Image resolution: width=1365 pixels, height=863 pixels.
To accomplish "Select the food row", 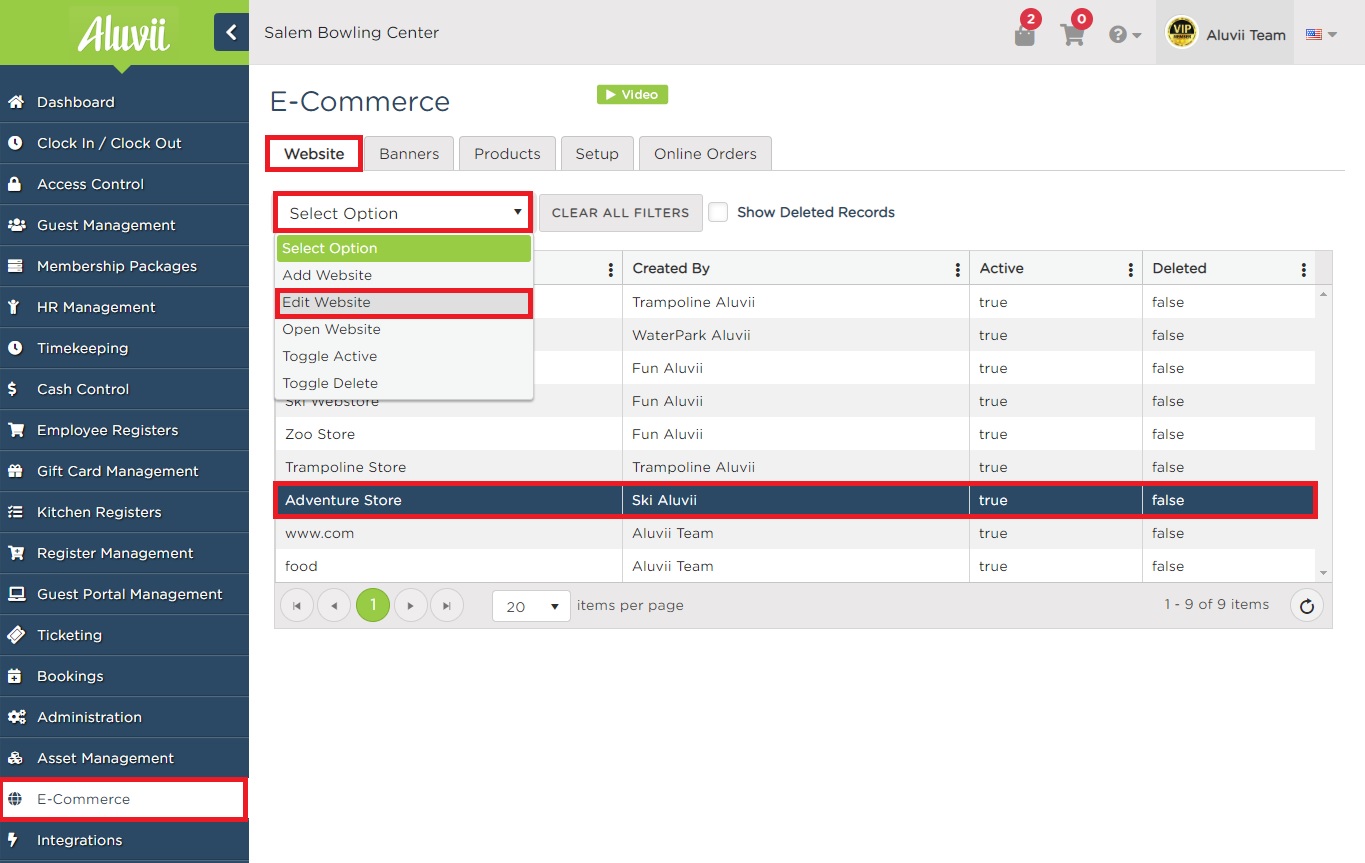I will (795, 566).
